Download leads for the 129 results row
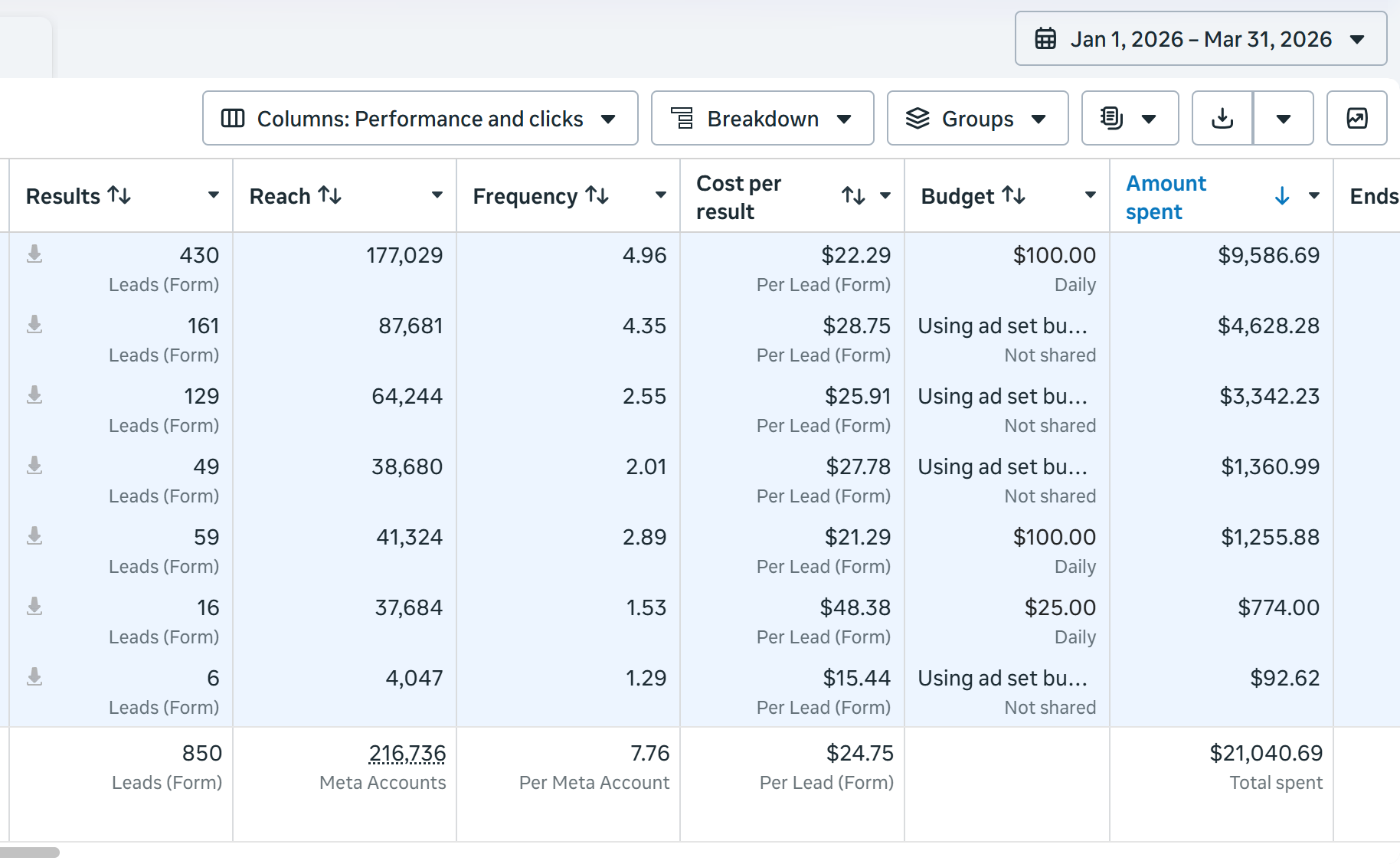 coord(34,395)
